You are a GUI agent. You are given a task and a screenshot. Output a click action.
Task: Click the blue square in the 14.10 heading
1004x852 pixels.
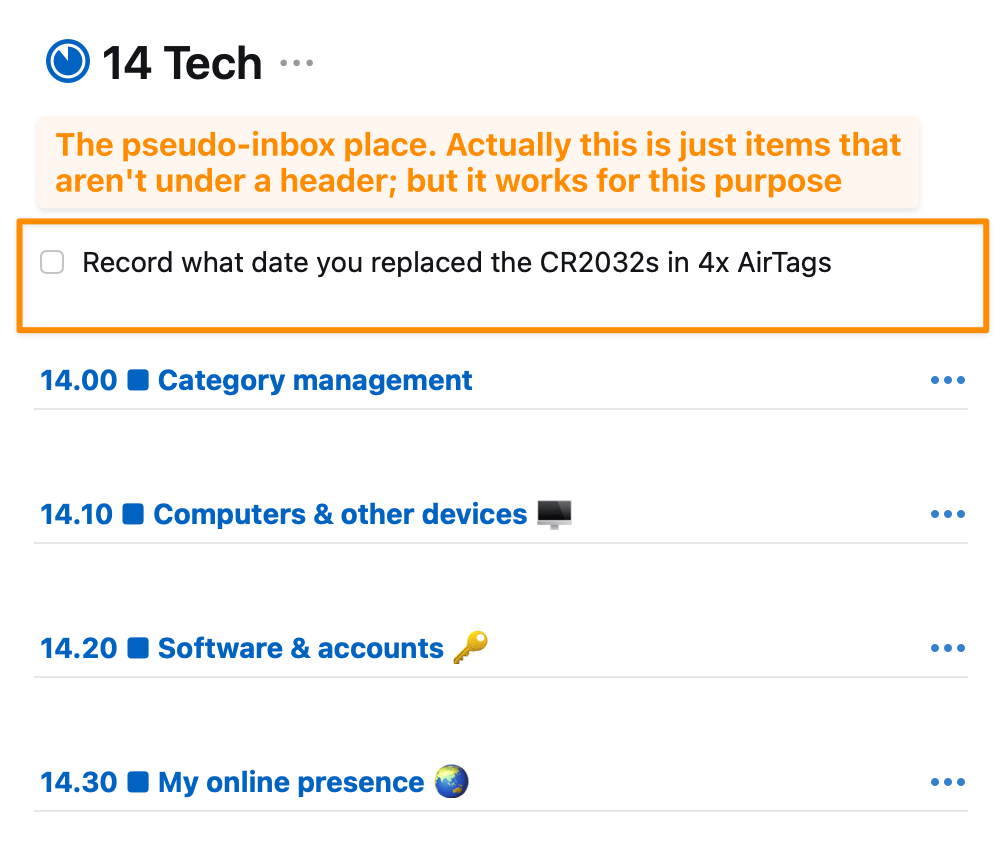(x=134, y=515)
